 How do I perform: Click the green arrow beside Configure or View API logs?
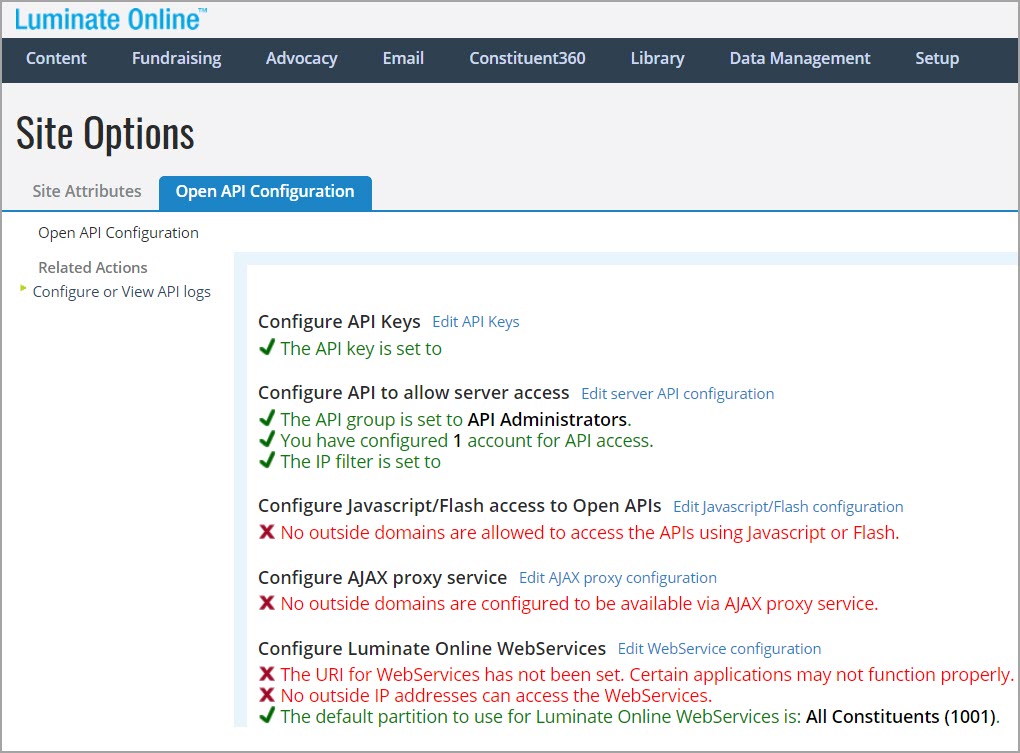[23, 287]
